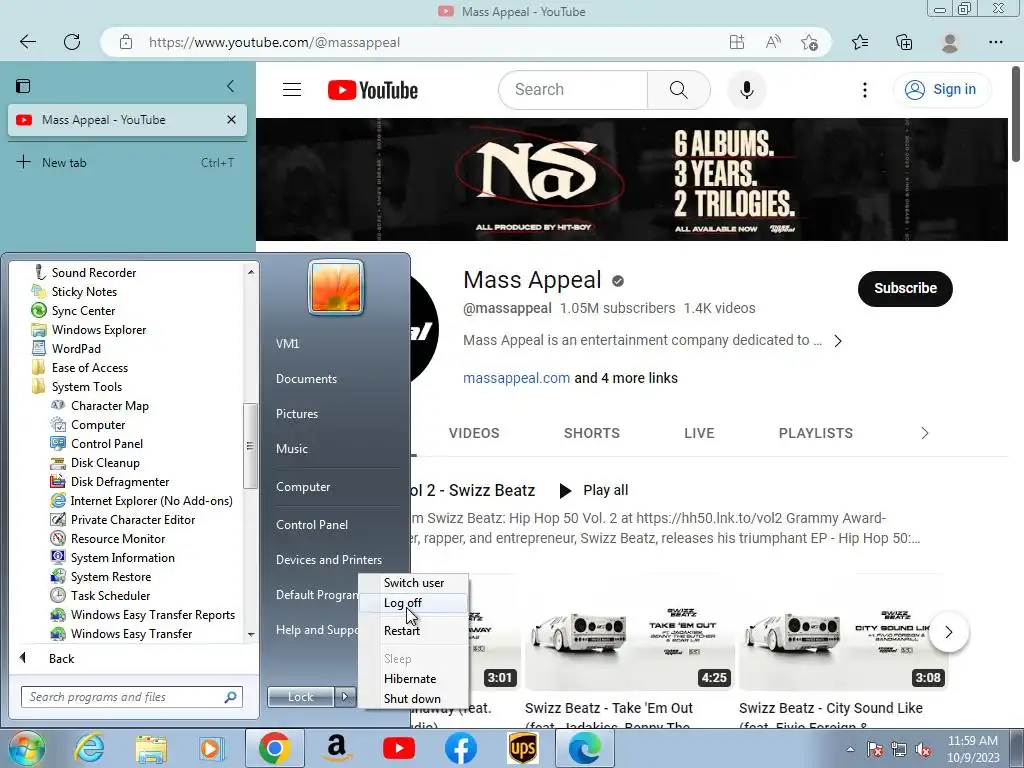Image resolution: width=1024 pixels, height=768 pixels.
Task: Play all Swizz Beatz videos
Action: pyautogui.click(x=594, y=490)
